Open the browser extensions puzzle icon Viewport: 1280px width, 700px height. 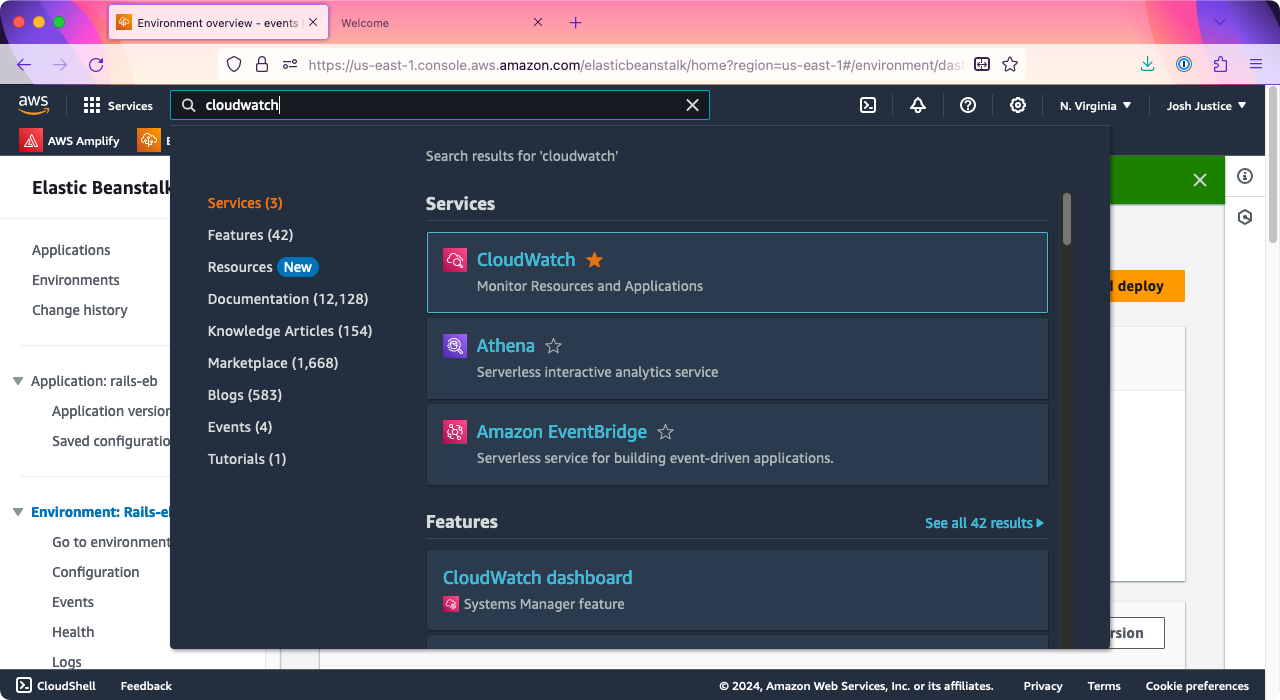pos(1220,64)
